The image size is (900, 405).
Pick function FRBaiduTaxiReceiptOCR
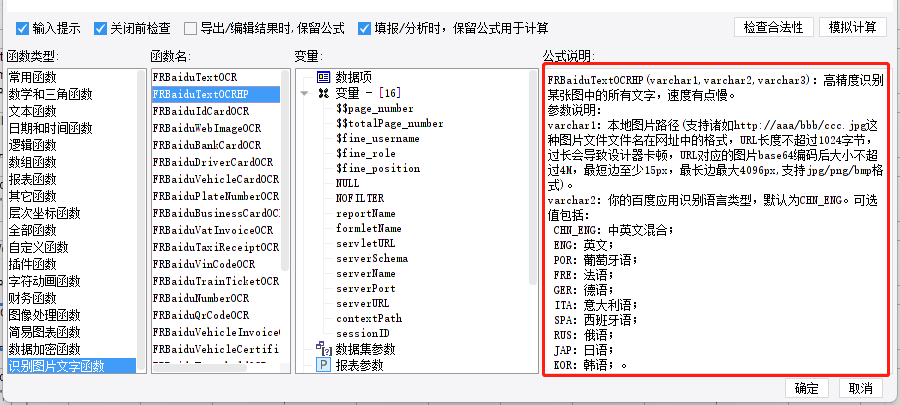coord(216,247)
